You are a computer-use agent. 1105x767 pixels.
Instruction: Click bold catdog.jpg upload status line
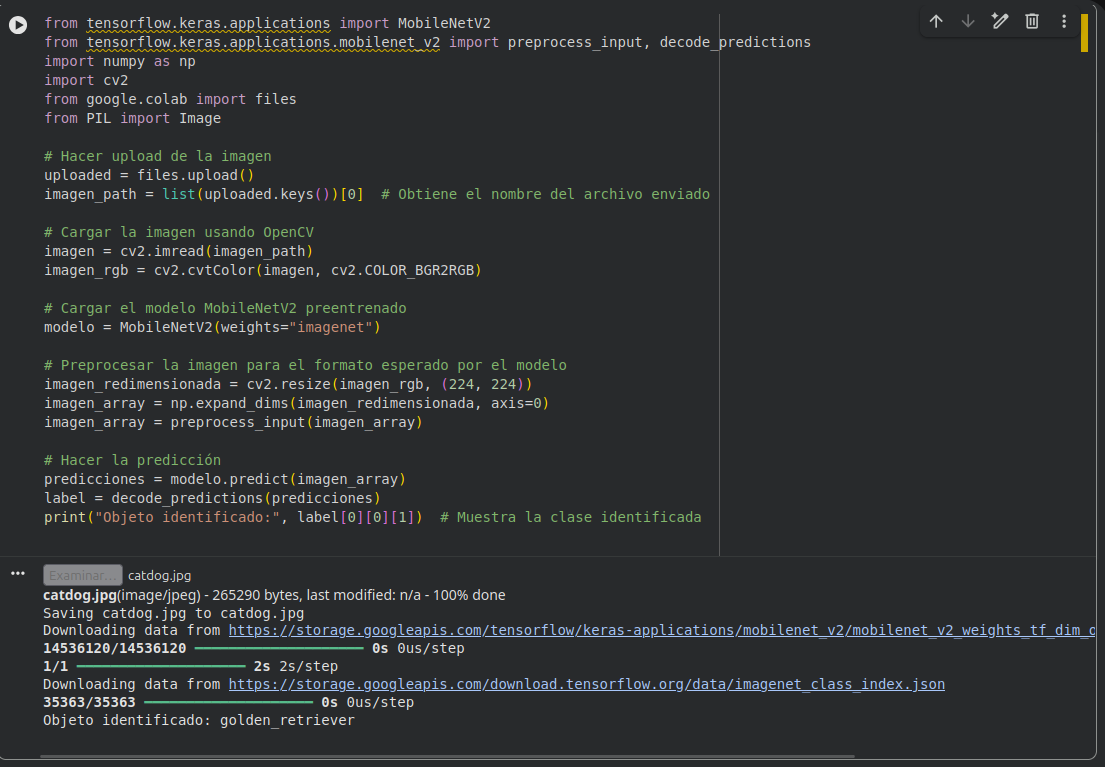point(274,595)
